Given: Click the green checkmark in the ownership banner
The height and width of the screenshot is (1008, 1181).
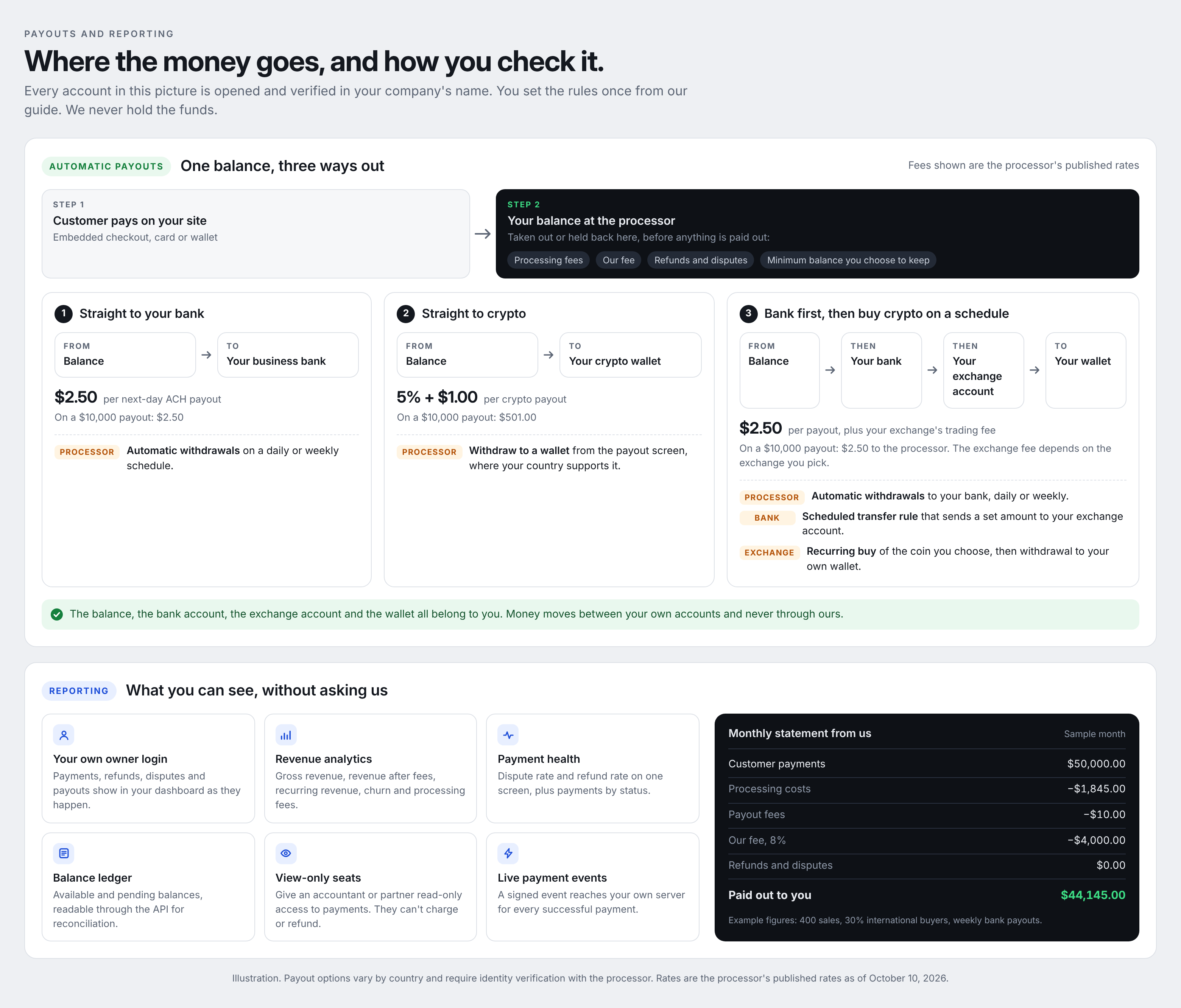Looking at the screenshot, I should click(57, 614).
